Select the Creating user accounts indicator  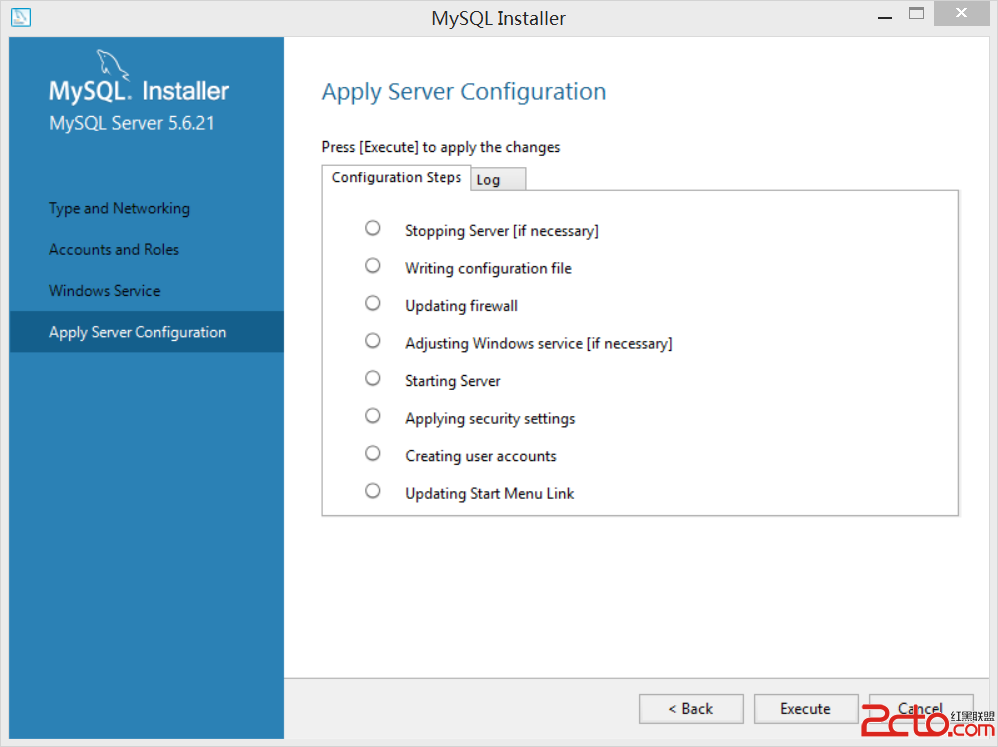tap(372, 453)
